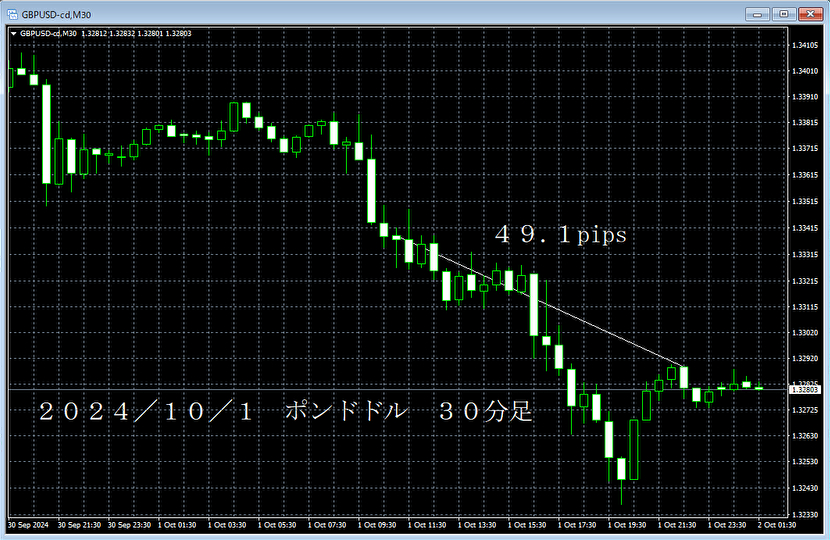Click the 1 Oct 09:30 time label
The height and width of the screenshot is (540, 830).
click(x=377, y=525)
